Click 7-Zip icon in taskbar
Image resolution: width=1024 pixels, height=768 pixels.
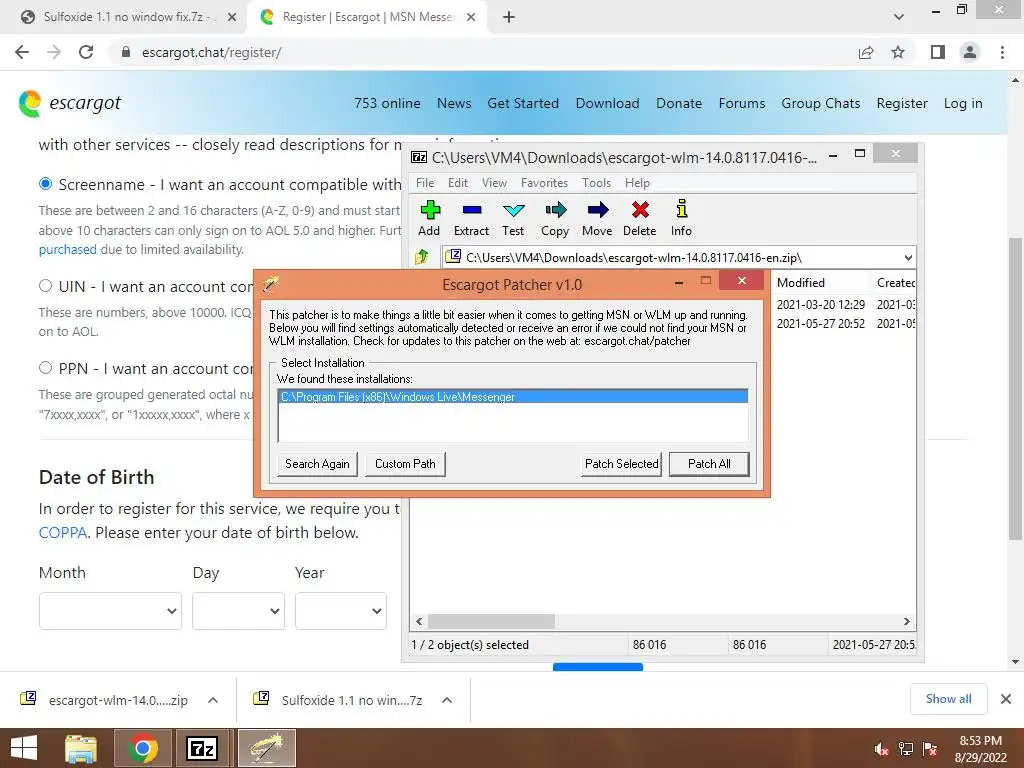(x=201, y=748)
